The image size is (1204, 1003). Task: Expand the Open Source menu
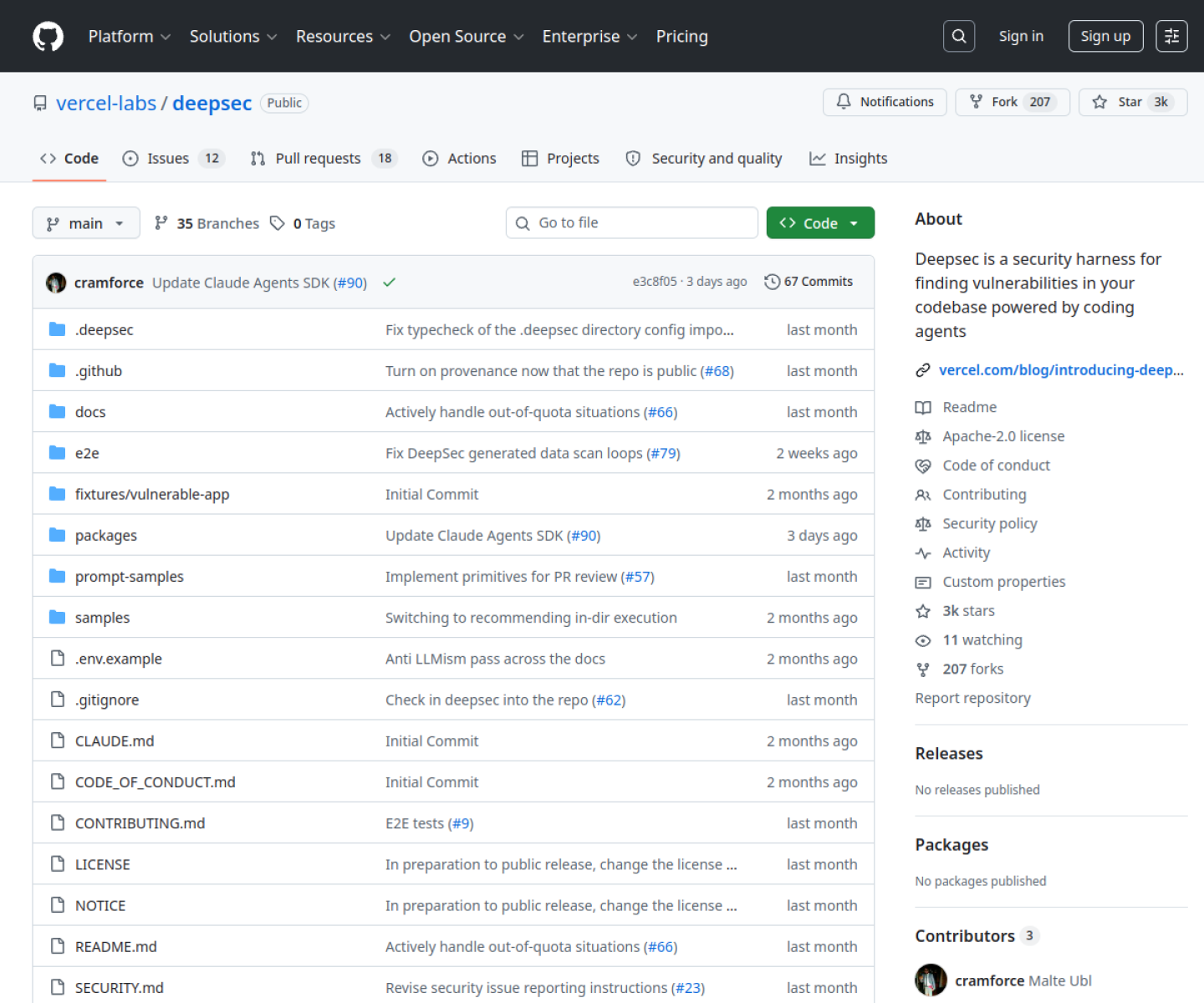pos(467,37)
